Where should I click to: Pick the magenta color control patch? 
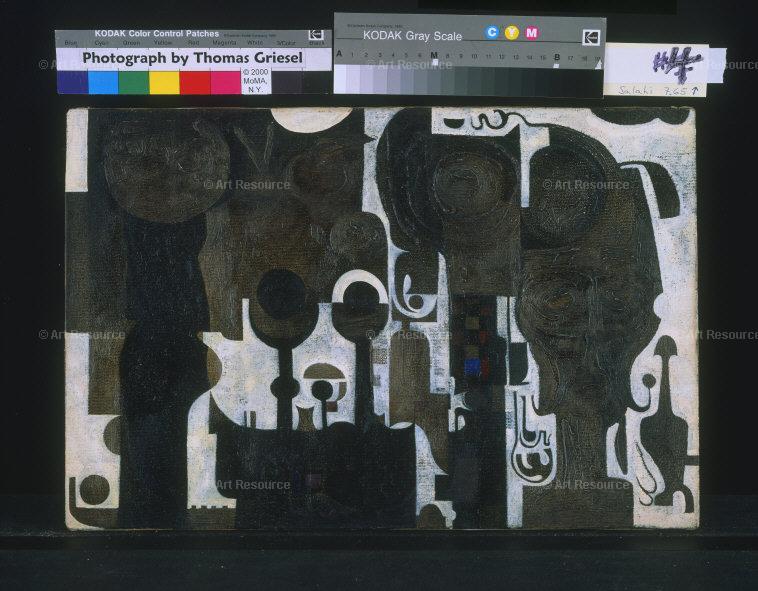tap(226, 82)
